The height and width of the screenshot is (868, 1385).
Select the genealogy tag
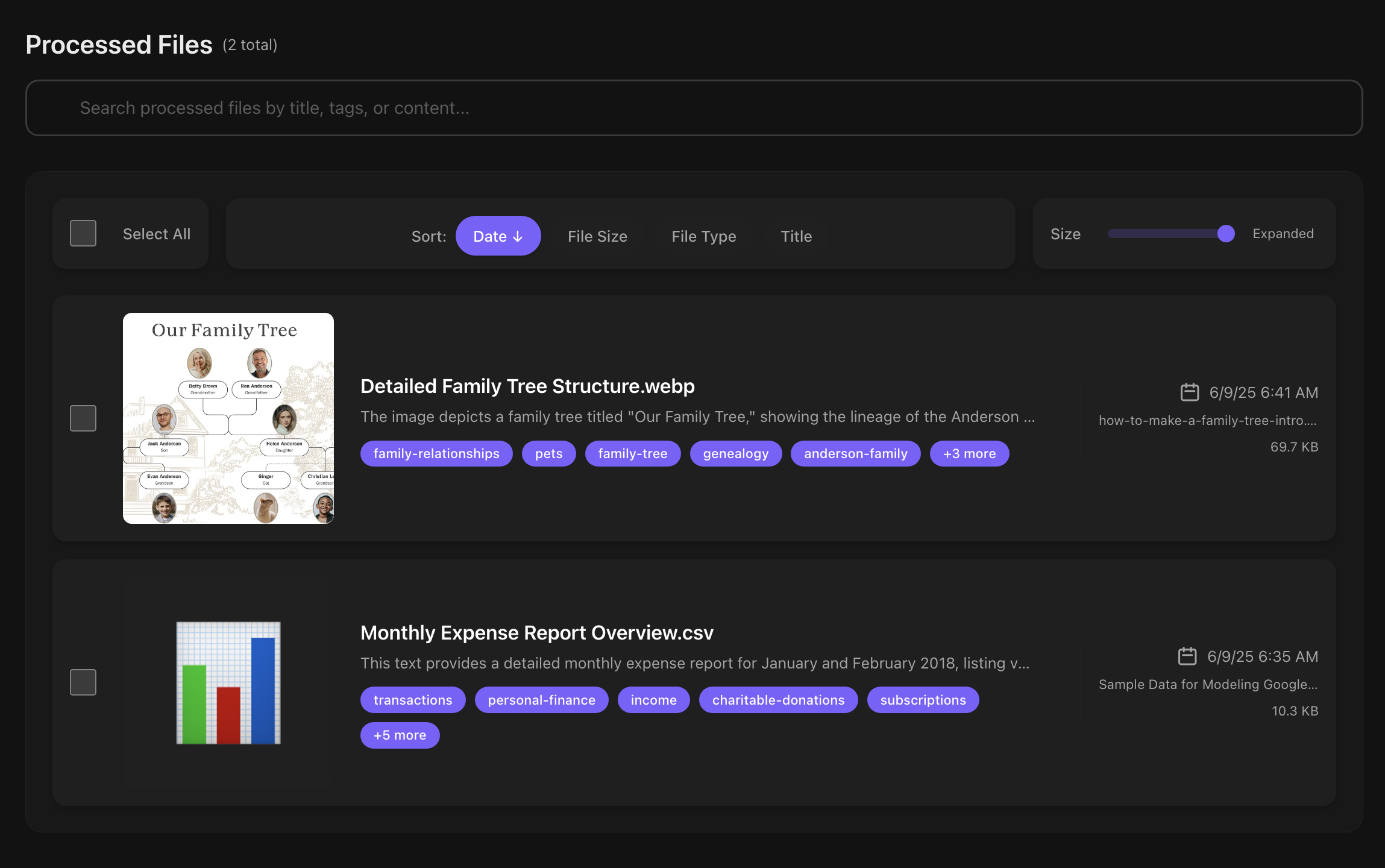(735, 453)
